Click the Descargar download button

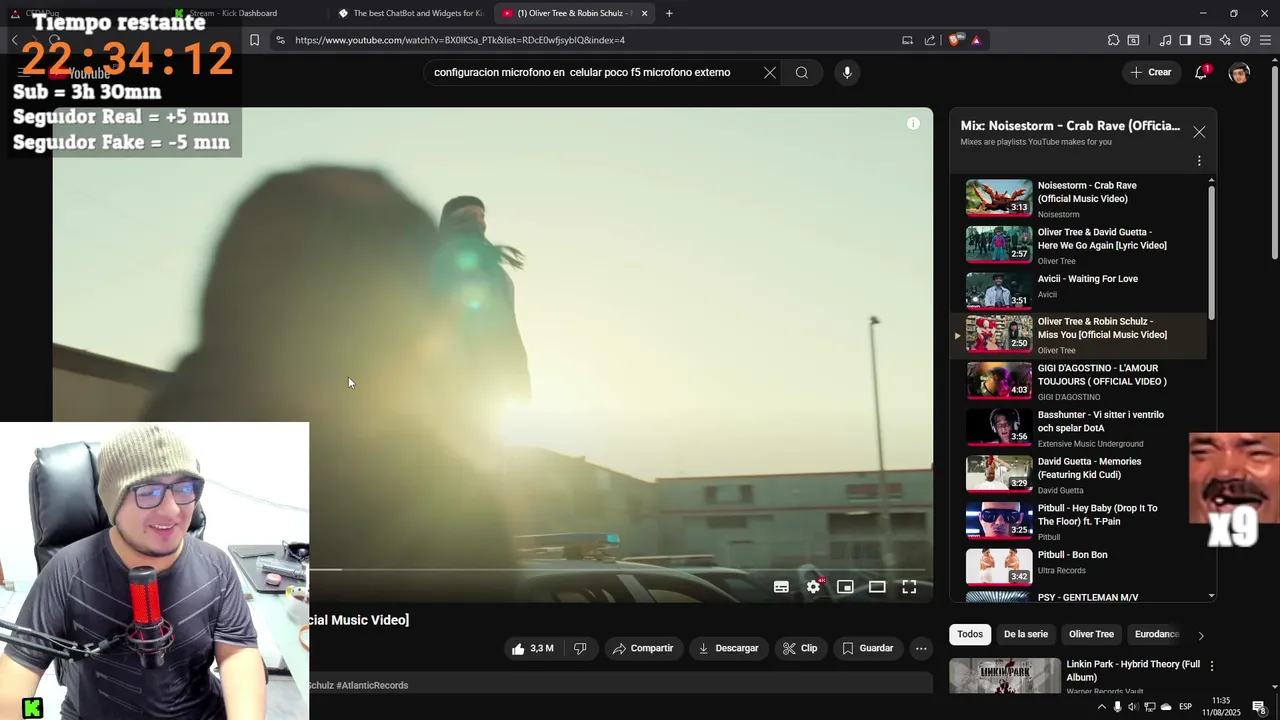pos(728,648)
